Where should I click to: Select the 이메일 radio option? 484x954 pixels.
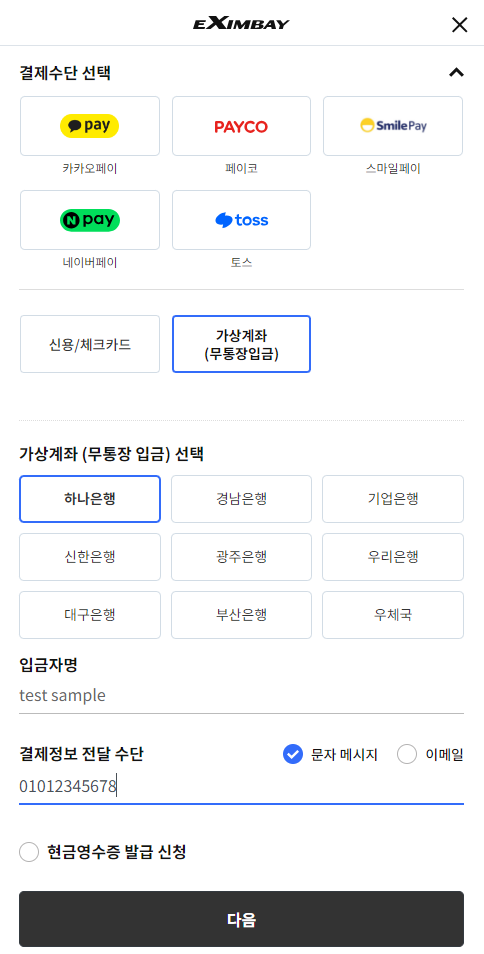[407, 755]
